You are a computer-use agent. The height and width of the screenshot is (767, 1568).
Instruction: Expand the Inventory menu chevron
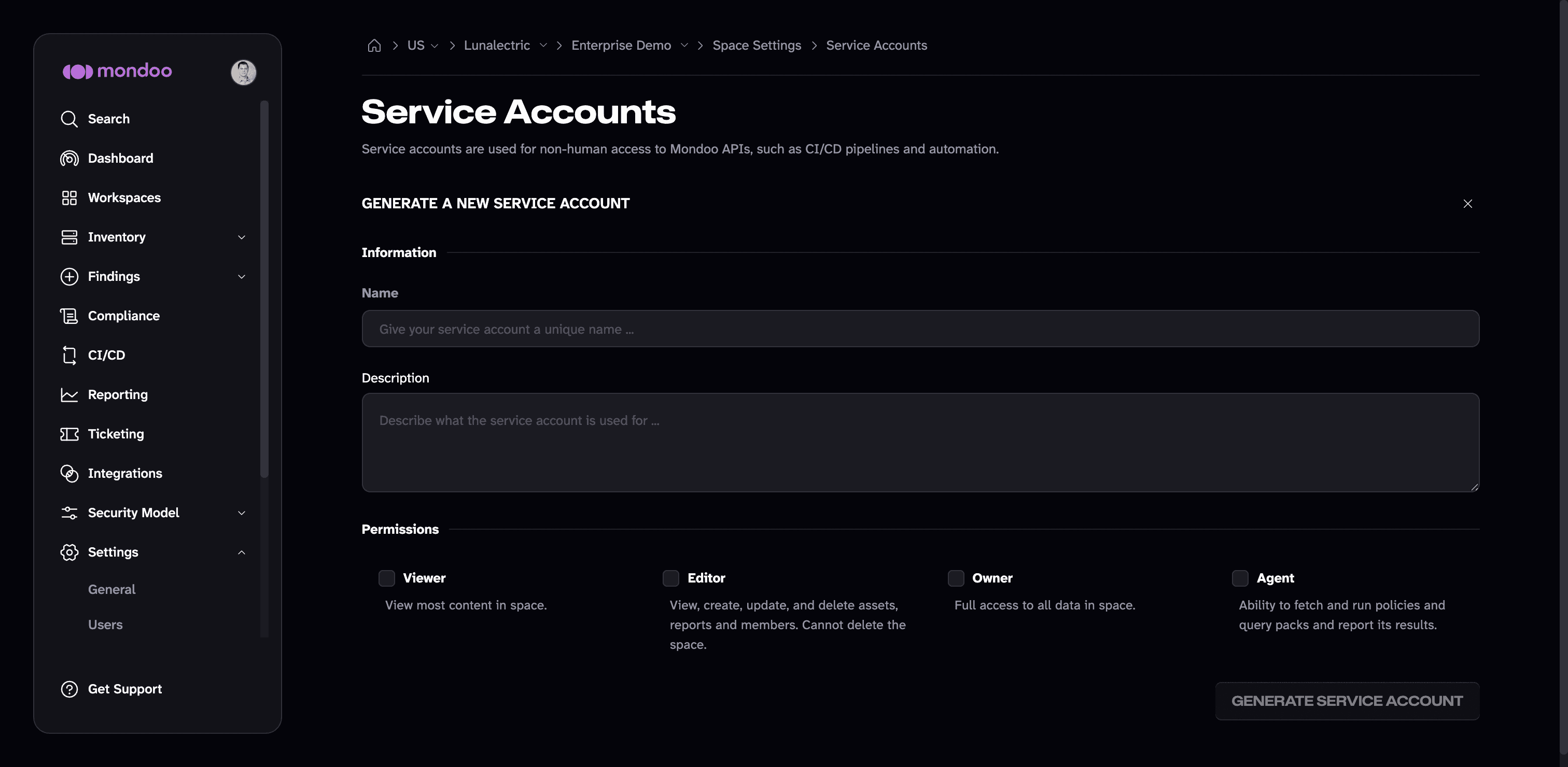pos(242,237)
